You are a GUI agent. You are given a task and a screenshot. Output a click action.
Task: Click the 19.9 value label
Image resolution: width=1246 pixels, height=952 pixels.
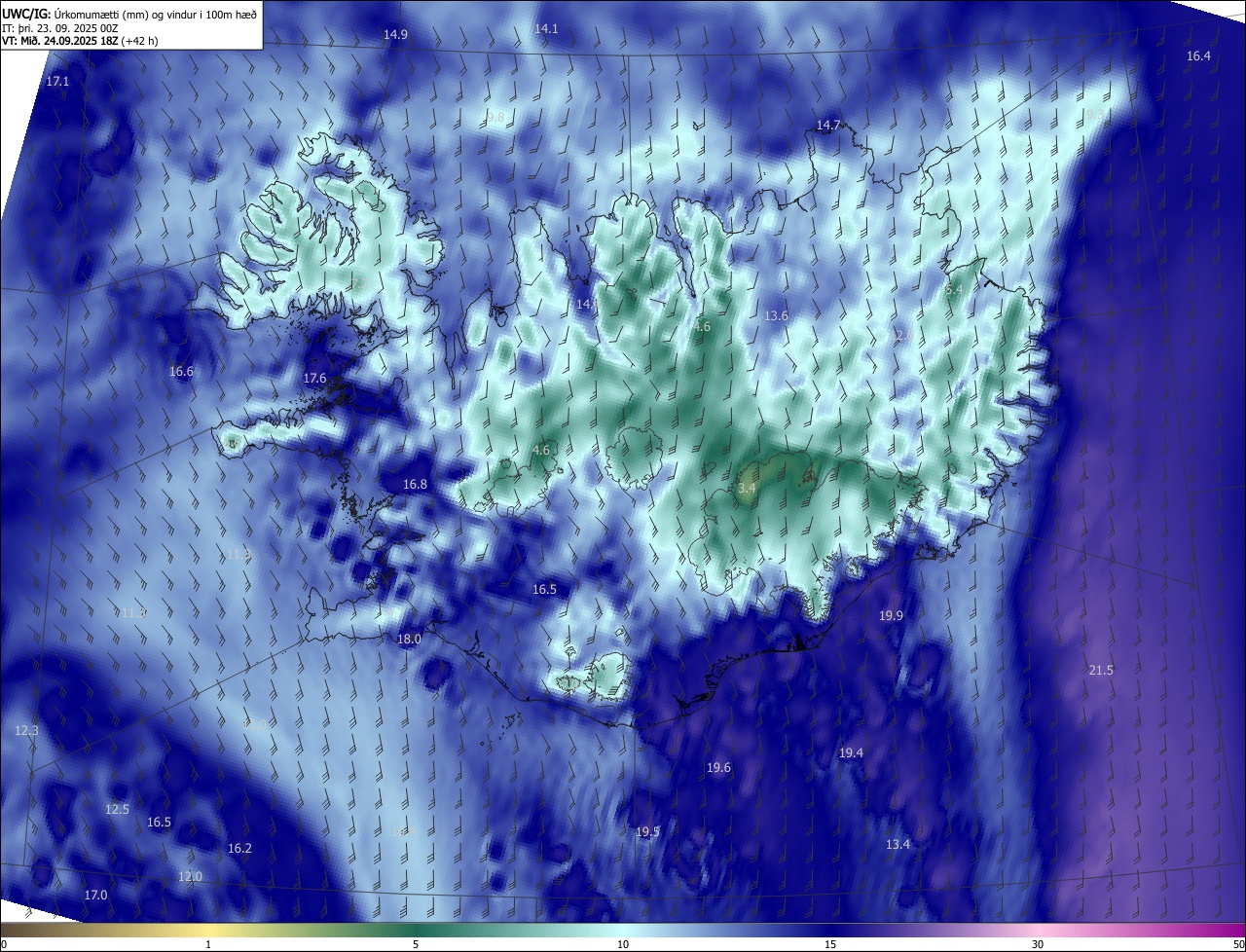point(891,615)
